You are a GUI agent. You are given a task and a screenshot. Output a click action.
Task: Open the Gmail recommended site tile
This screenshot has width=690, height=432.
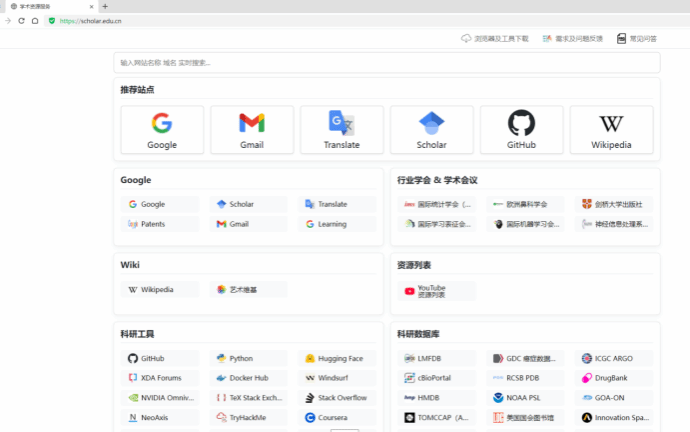(x=252, y=130)
